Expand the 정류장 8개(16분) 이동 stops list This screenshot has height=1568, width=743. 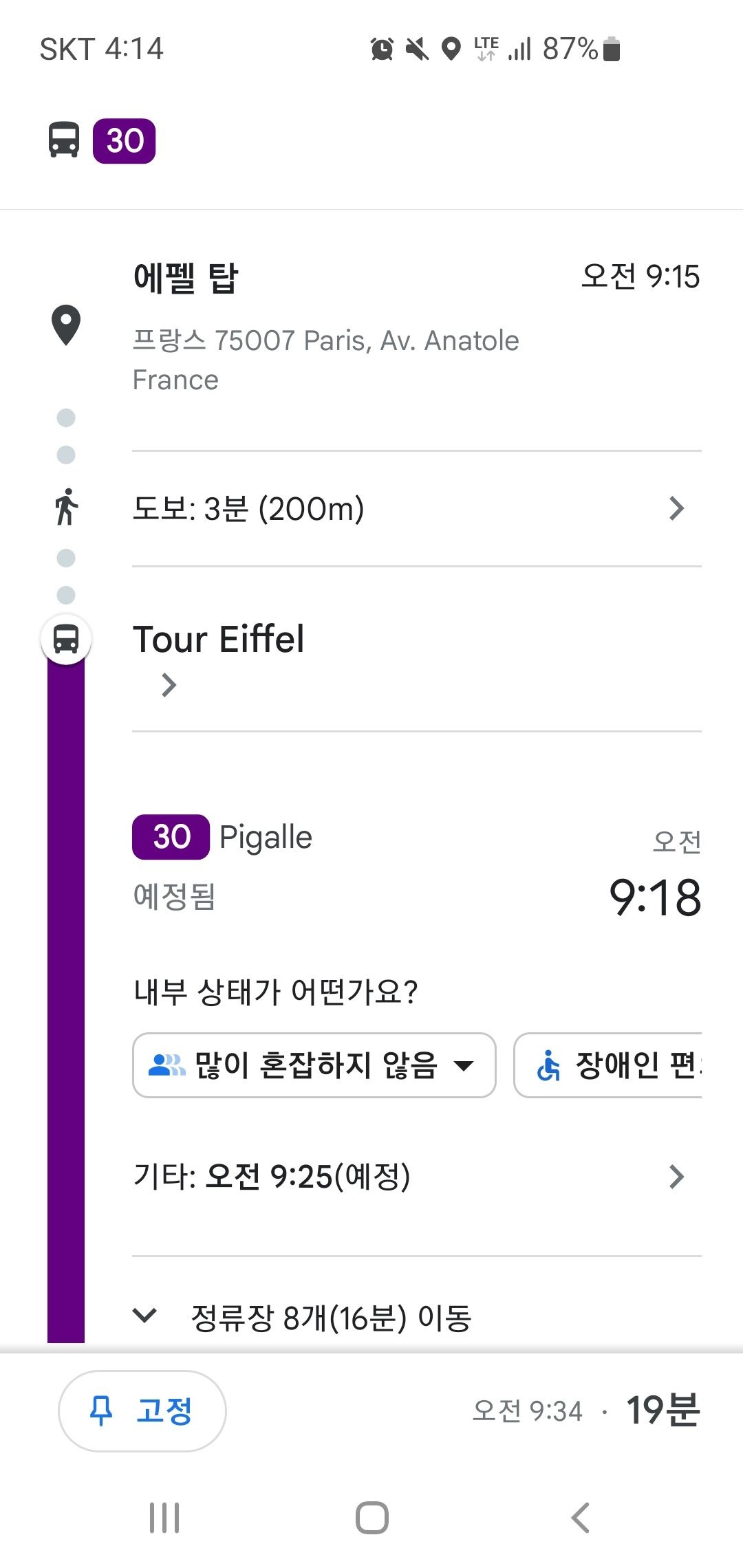[x=330, y=1318]
